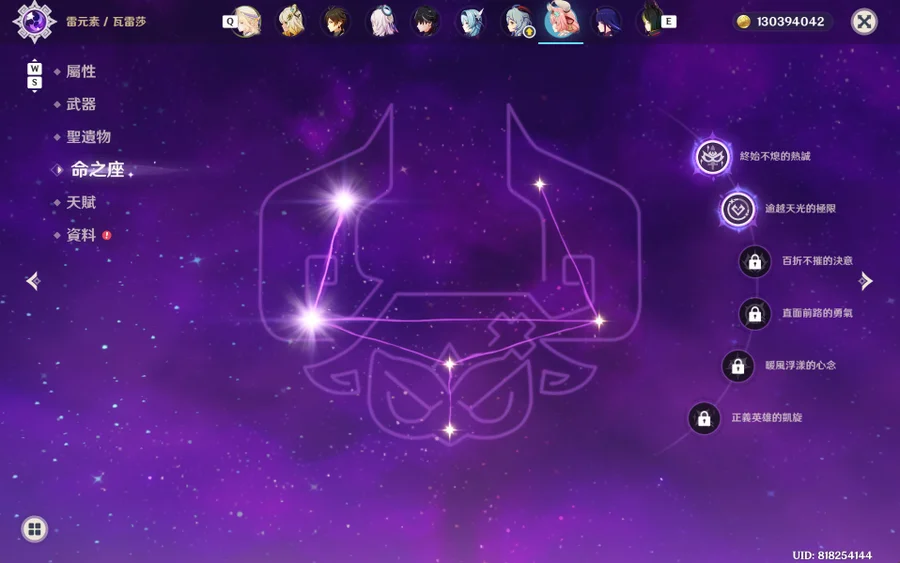Open the 聖遺物 artifacts menu
Viewport: 900px width, 563px height.
pyautogui.click(x=88, y=137)
